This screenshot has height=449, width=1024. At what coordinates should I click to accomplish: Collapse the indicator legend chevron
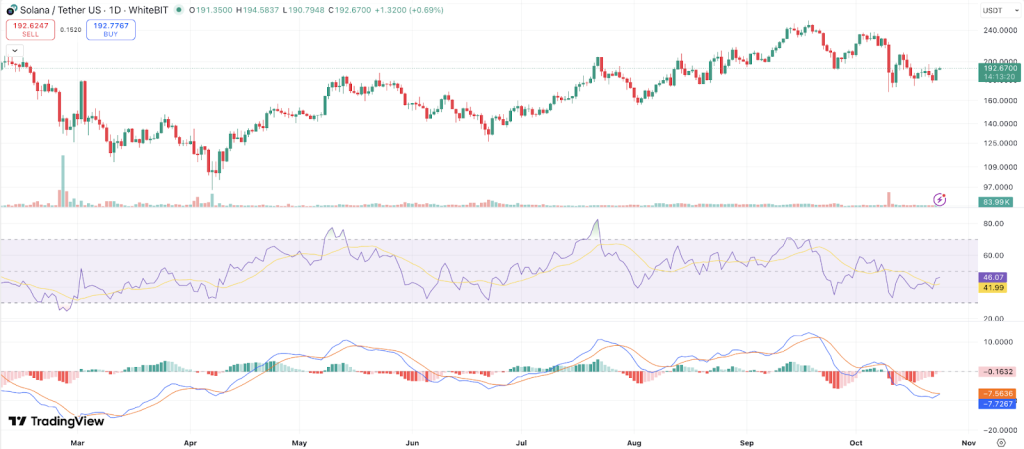(x=15, y=49)
